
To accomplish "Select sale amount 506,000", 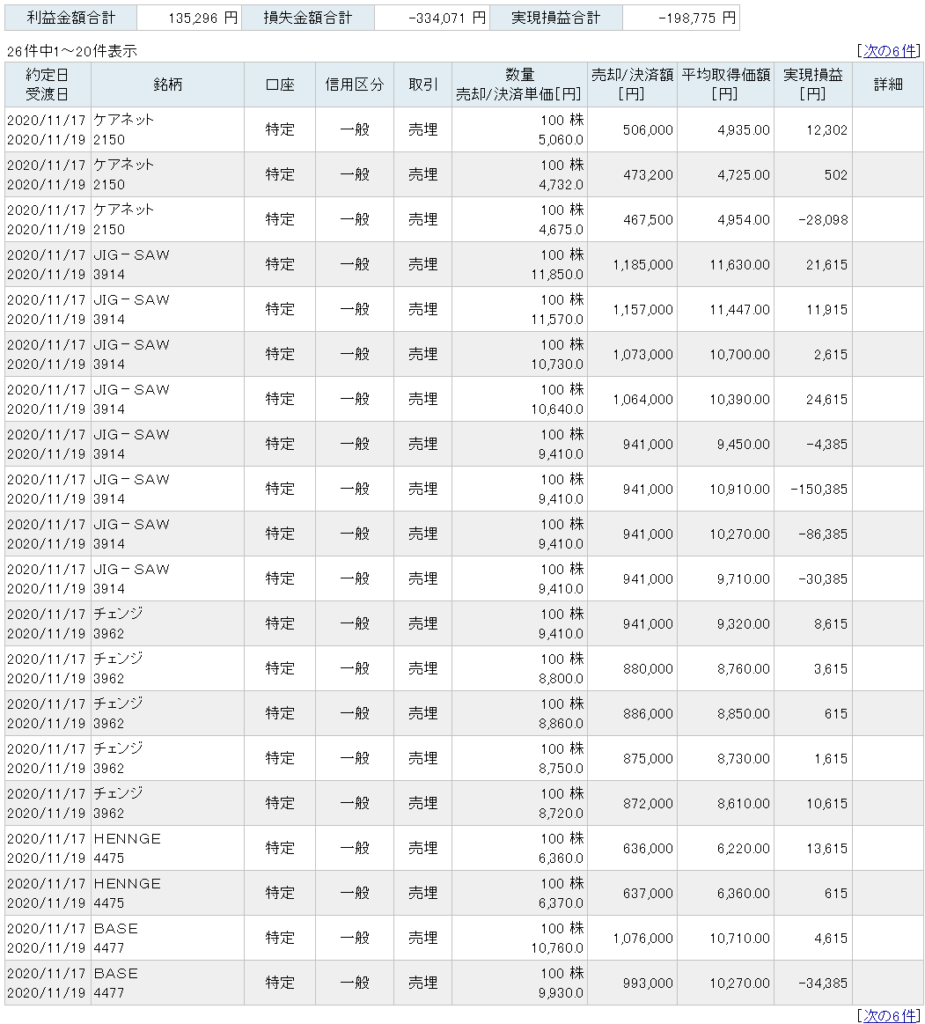I will (647, 130).
